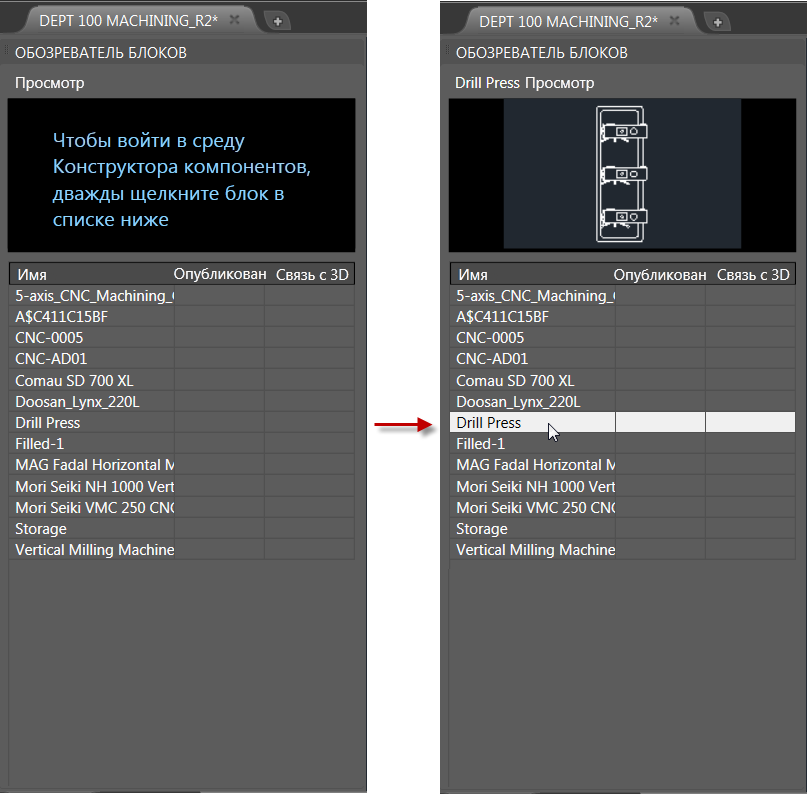Select Doosan_Lynx_220L in left list
Screen dimensions: 807x794
click(x=182, y=402)
